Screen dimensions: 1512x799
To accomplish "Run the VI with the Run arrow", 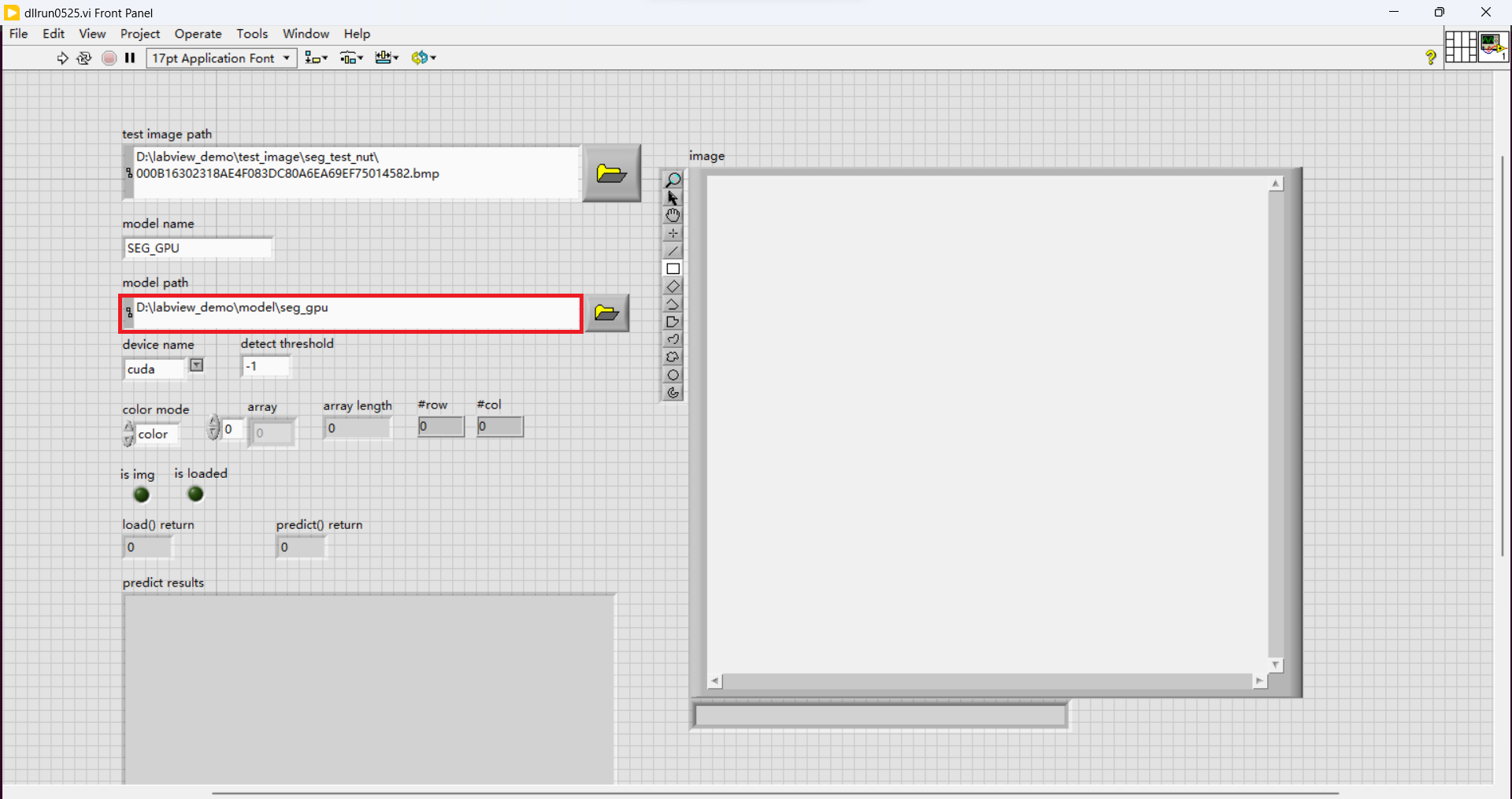I will click(x=62, y=57).
